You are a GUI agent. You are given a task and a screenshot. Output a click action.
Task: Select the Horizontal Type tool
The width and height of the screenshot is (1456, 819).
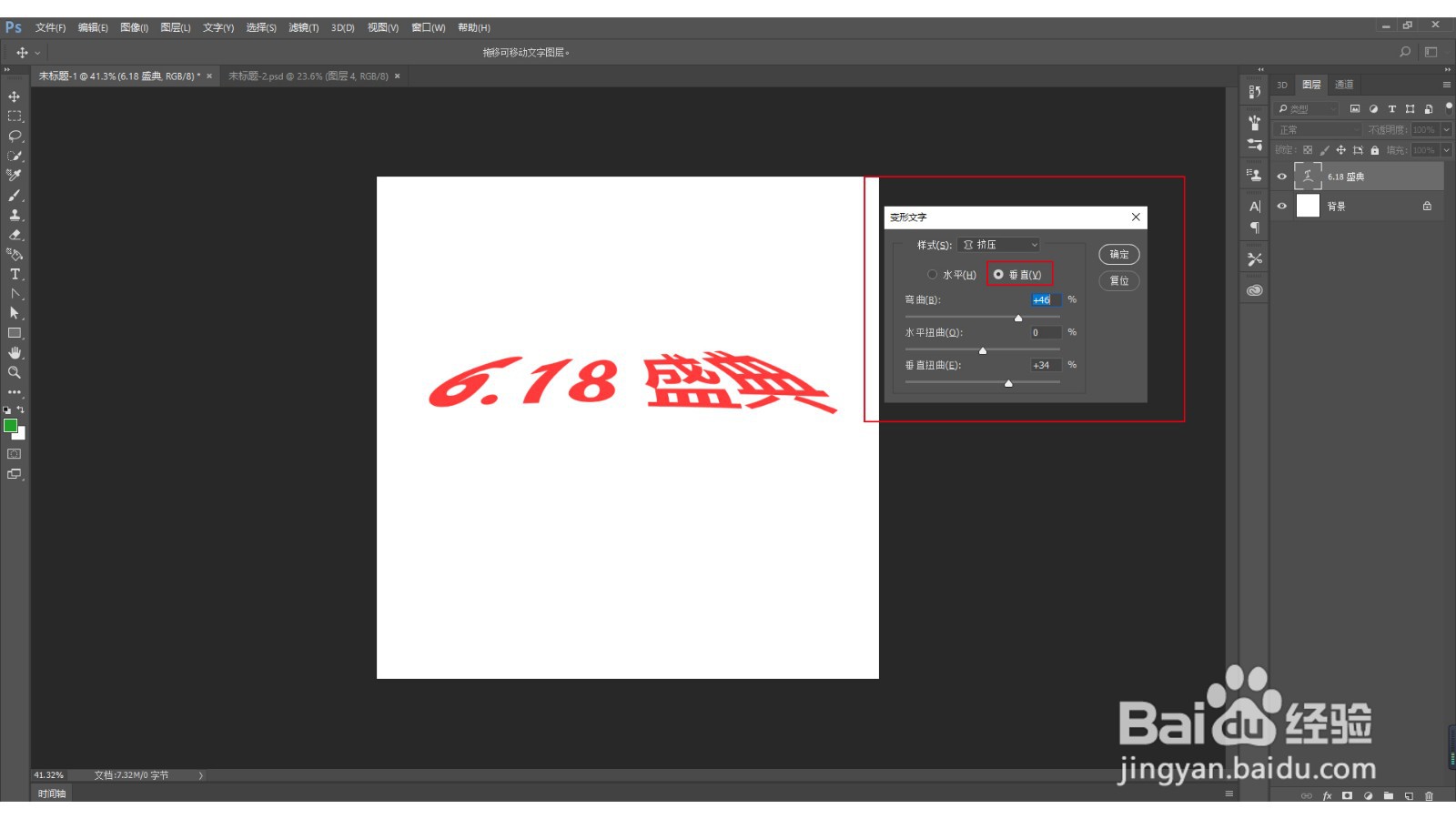(x=15, y=274)
